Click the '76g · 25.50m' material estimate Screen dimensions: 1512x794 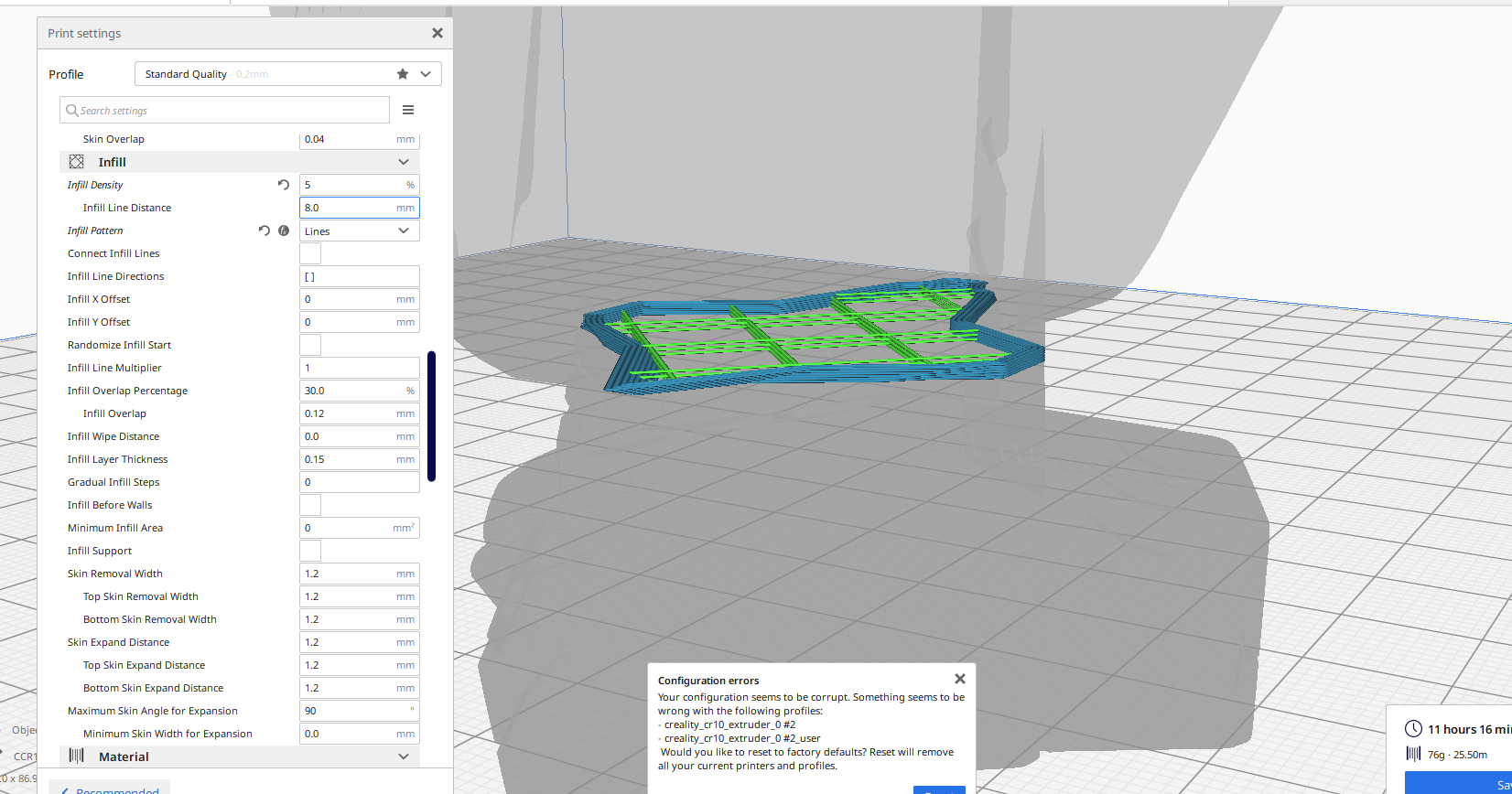(x=1457, y=755)
